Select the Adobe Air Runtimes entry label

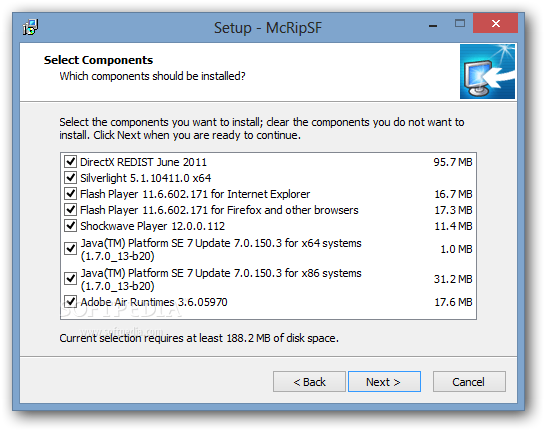point(154,302)
